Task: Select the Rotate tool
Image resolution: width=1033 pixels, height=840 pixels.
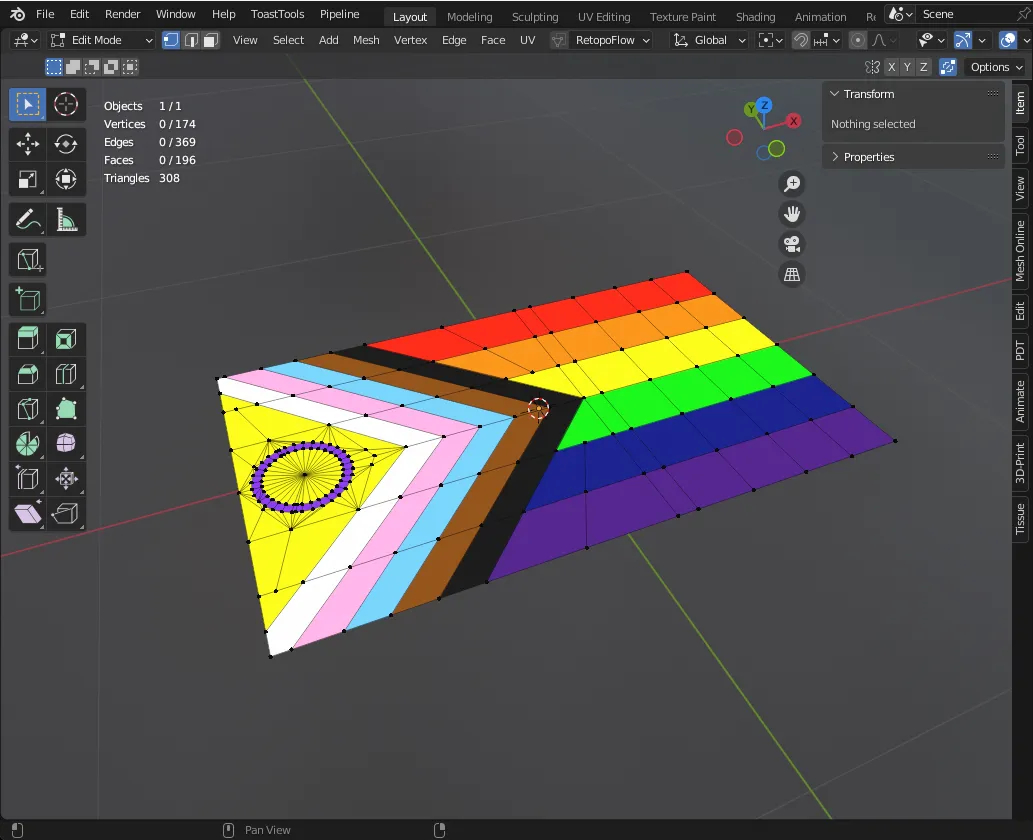Action: [66, 144]
